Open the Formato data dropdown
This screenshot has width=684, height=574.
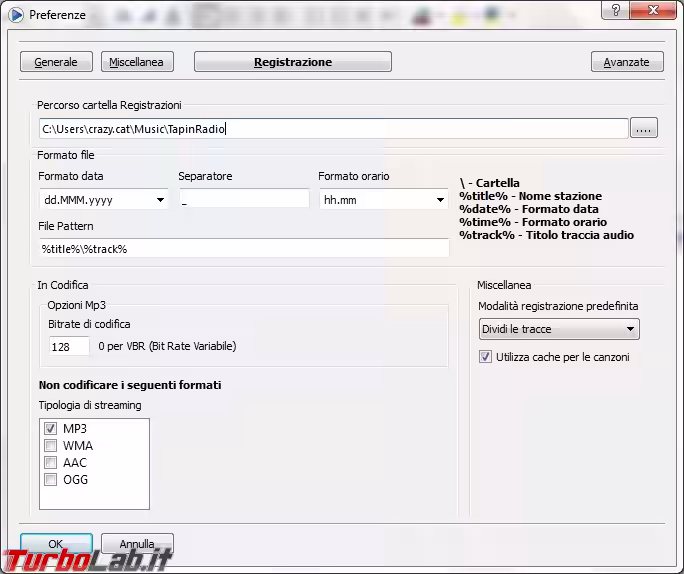tap(103, 200)
